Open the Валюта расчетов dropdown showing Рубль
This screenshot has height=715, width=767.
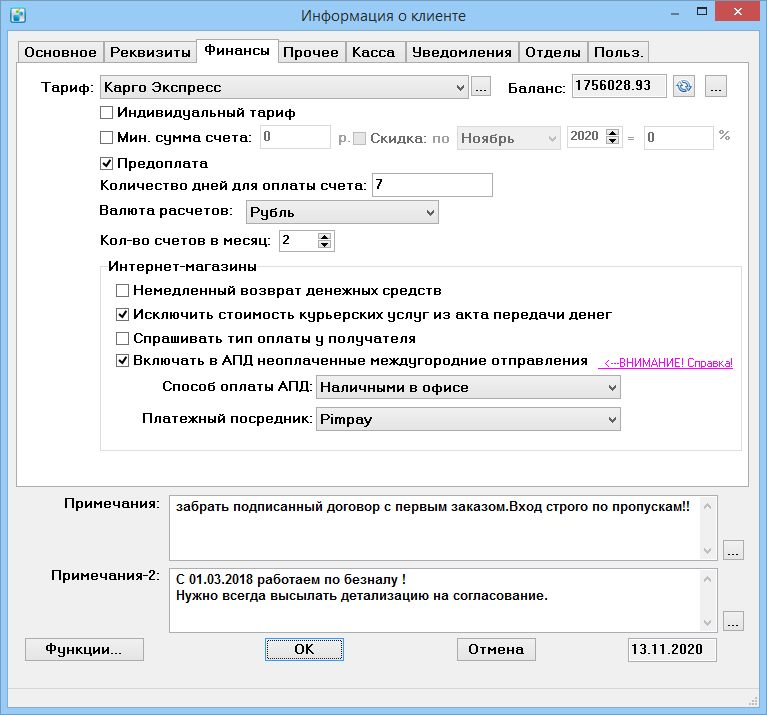point(342,212)
